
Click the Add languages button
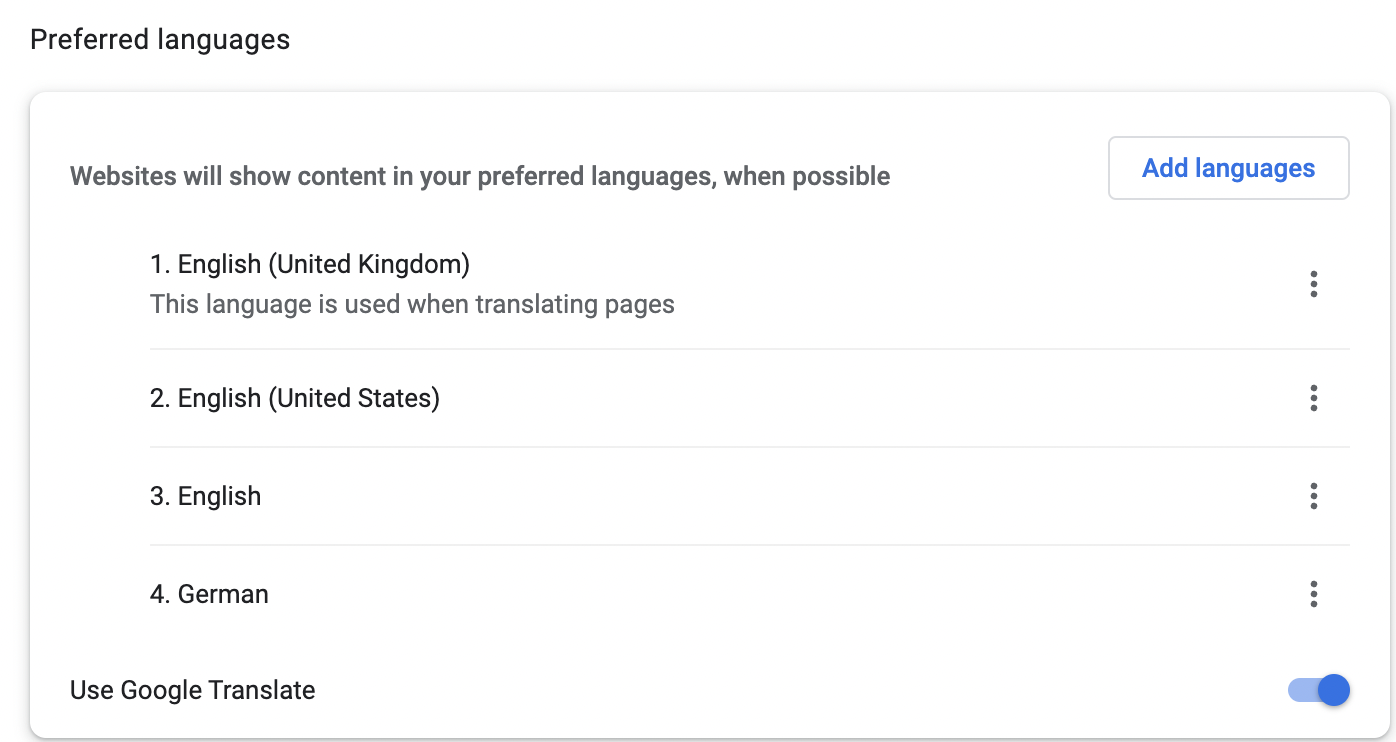point(1228,168)
